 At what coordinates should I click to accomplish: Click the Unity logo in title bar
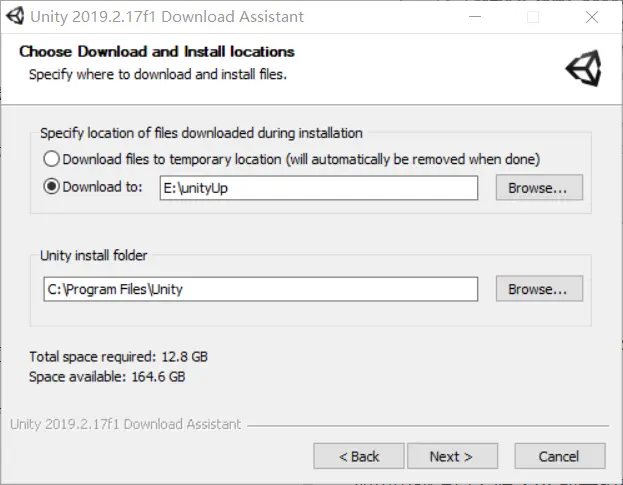point(15,16)
